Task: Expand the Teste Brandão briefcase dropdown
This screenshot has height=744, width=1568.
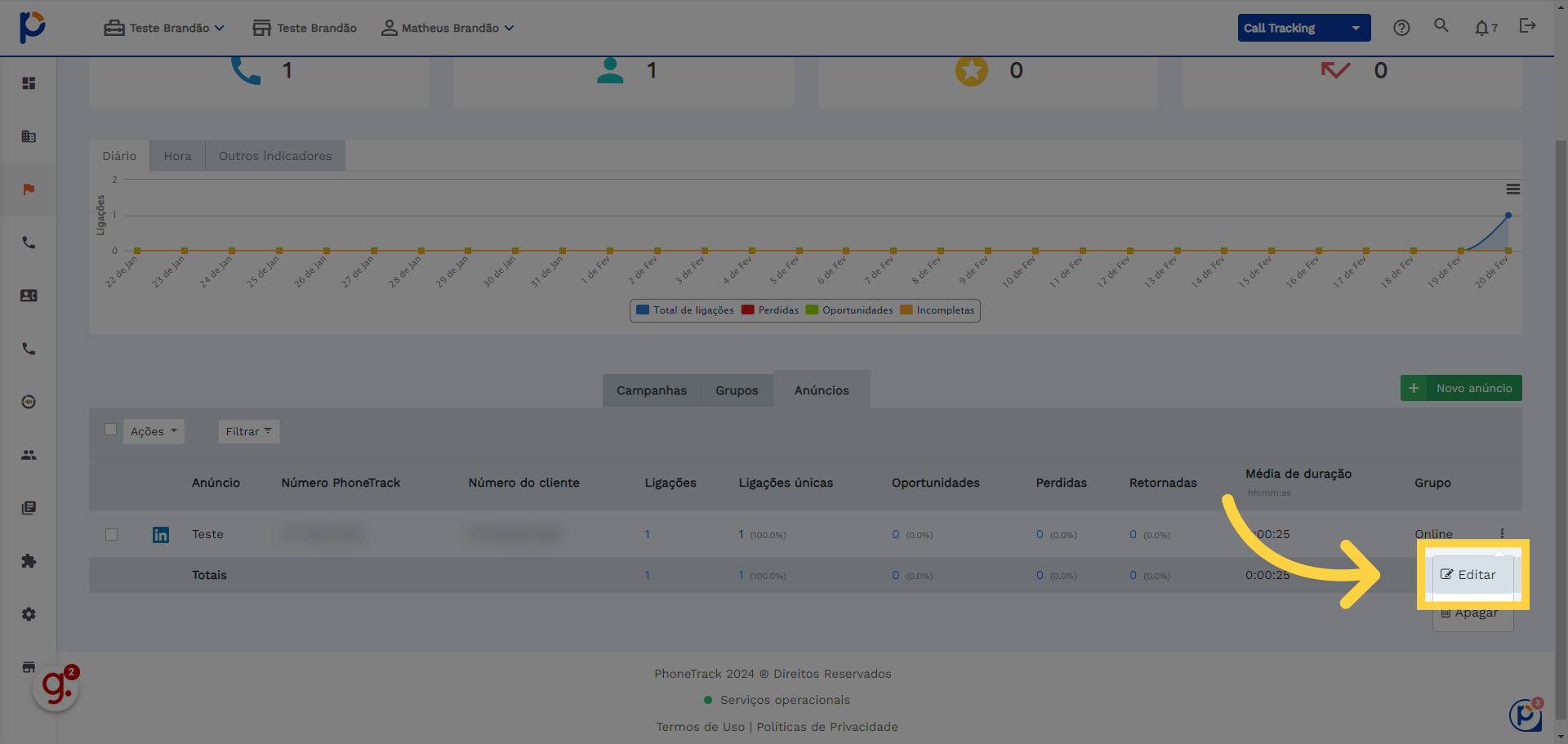Action: tap(164, 28)
